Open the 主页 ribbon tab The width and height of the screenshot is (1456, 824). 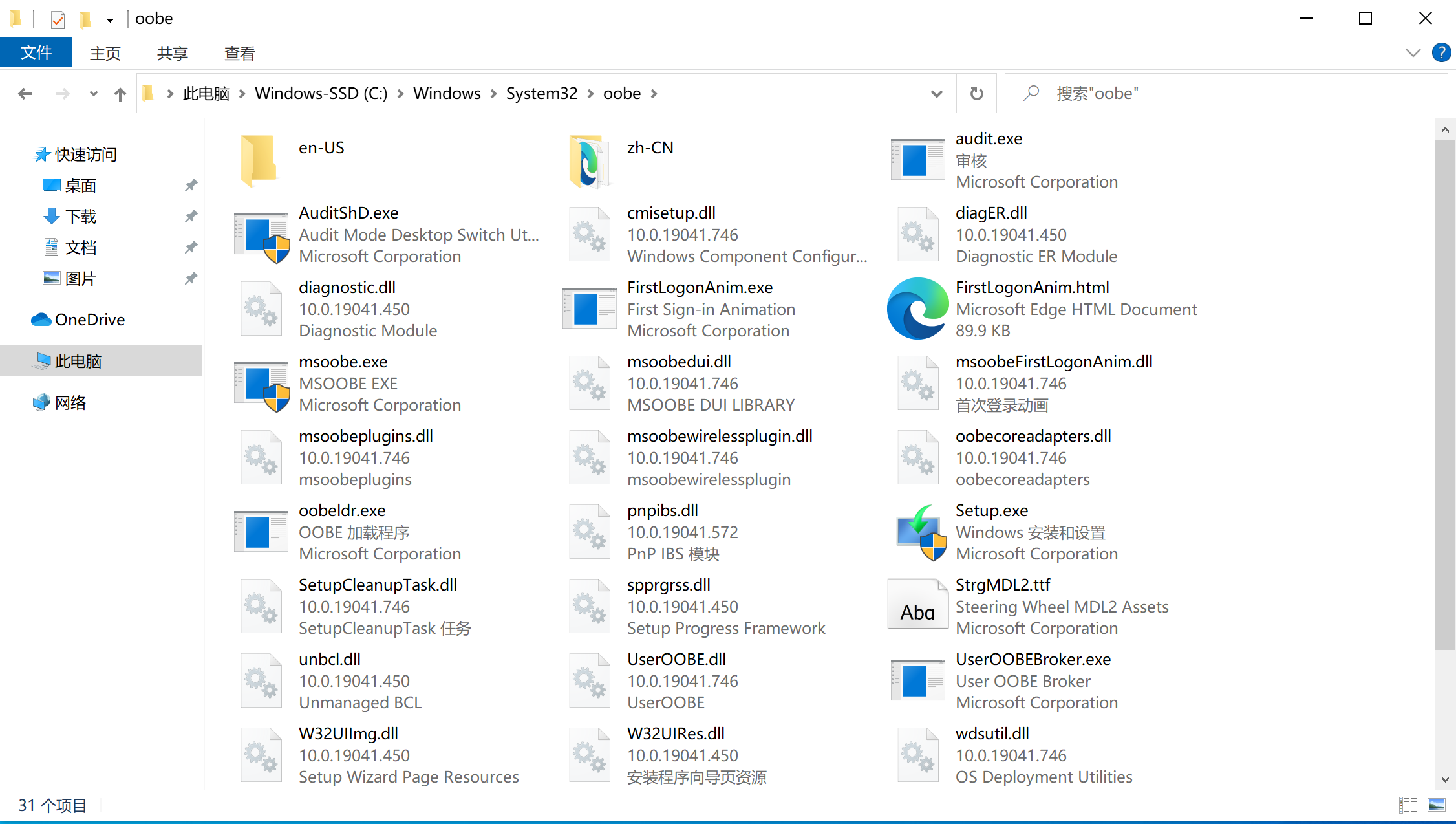[105, 53]
